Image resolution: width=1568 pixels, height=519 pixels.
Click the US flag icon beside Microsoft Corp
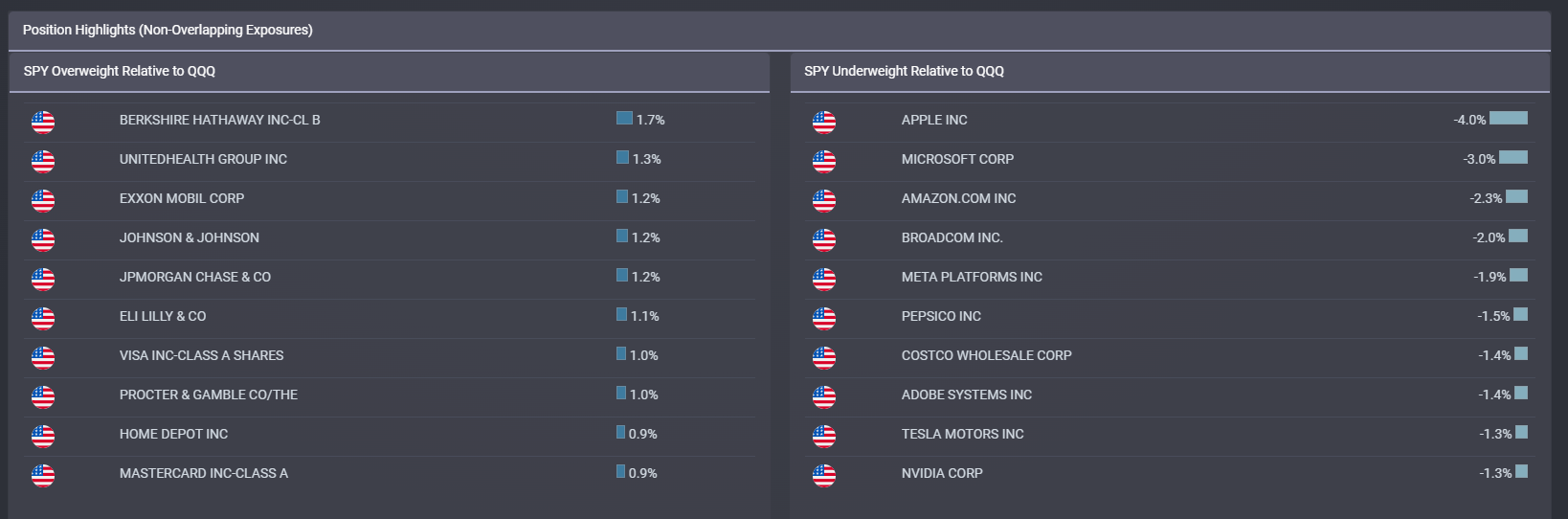[824, 162]
